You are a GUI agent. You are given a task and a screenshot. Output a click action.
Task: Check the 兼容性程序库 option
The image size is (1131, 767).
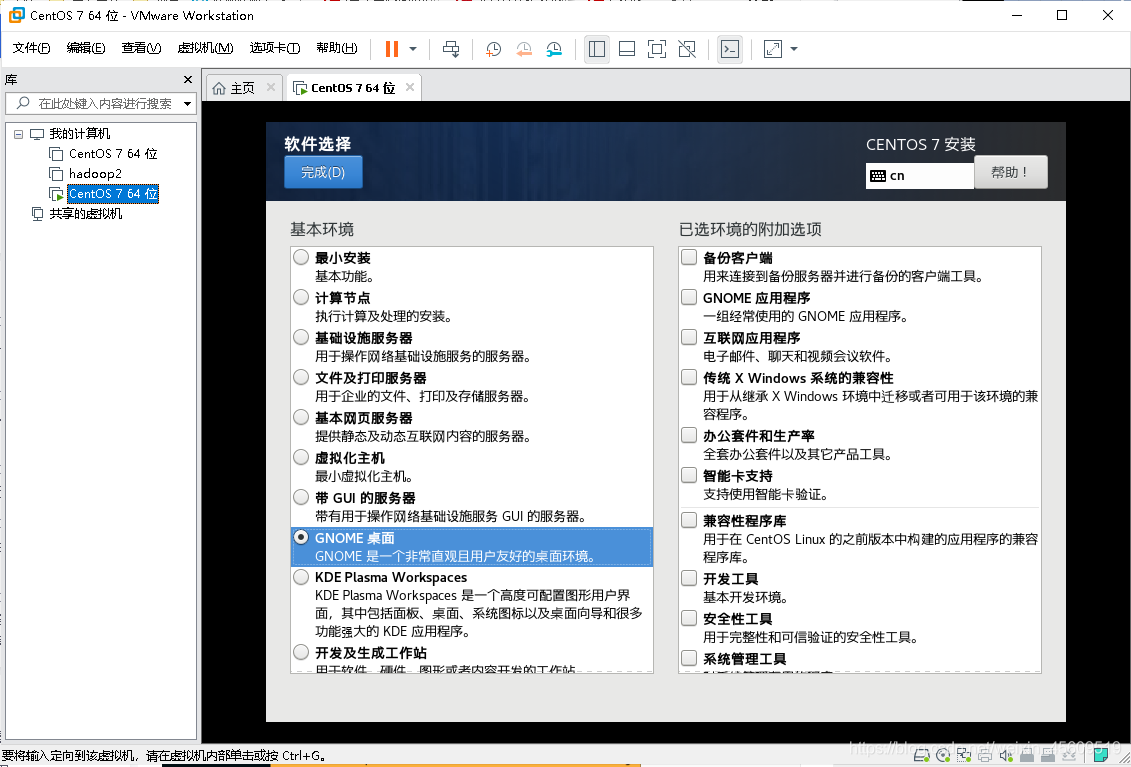[690, 520]
